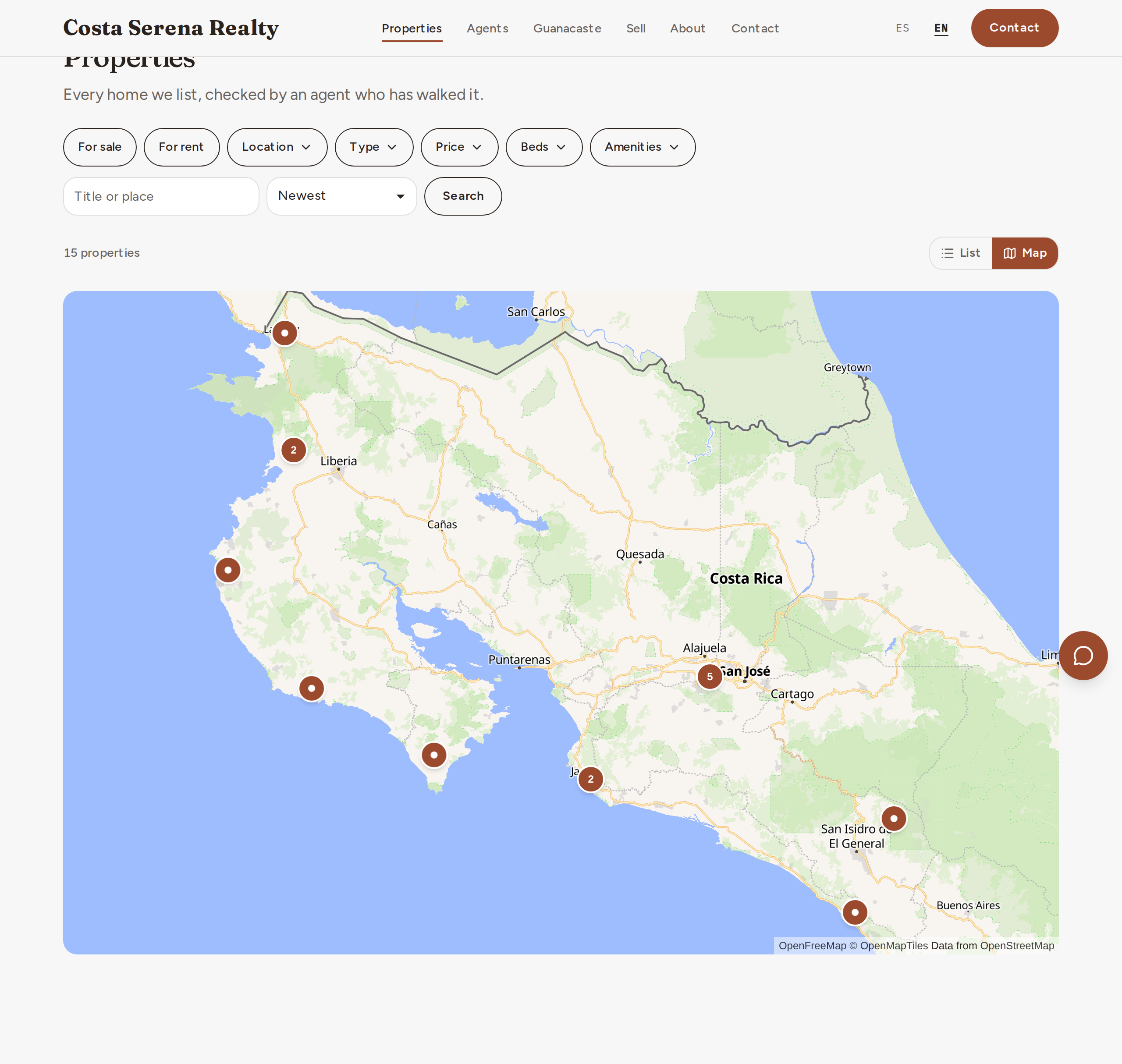Image resolution: width=1122 pixels, height=1064 pixels.
Task: Select the marker near San Isidro de El General
Action: click(x=893, y=819)
